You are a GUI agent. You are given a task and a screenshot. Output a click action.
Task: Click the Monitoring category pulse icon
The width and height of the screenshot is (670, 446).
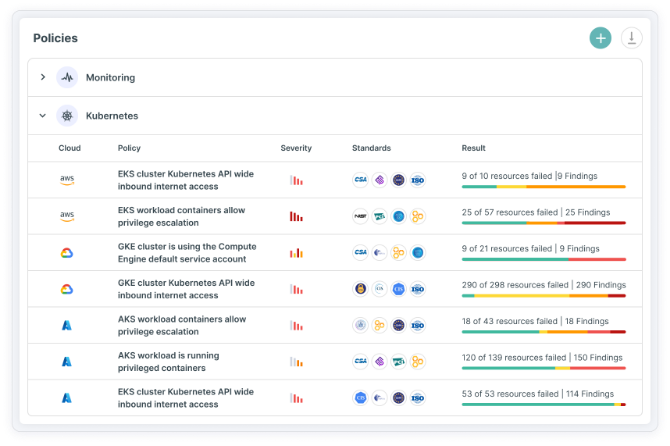coord(67,77)
